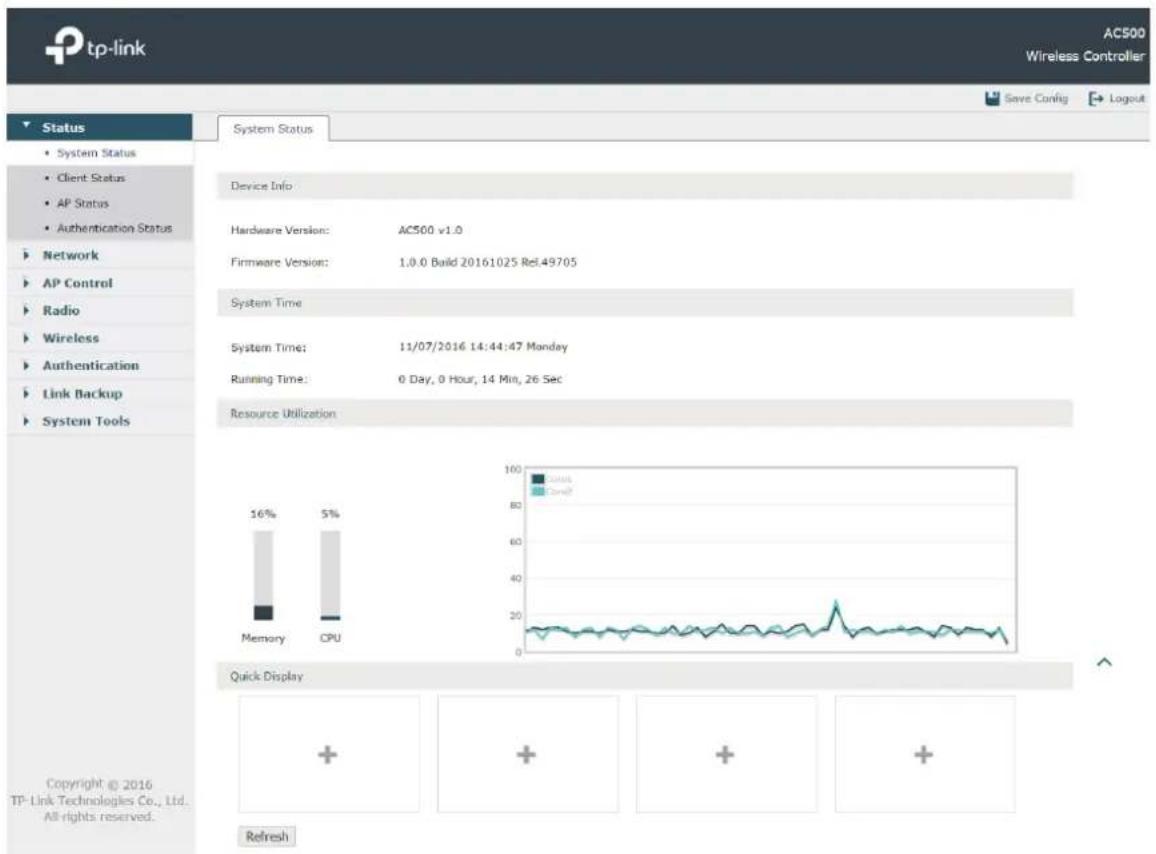Expand the System Tools menu section
Image resolution: width=1156 pixels, height=854 pixels.
(100, 421)
